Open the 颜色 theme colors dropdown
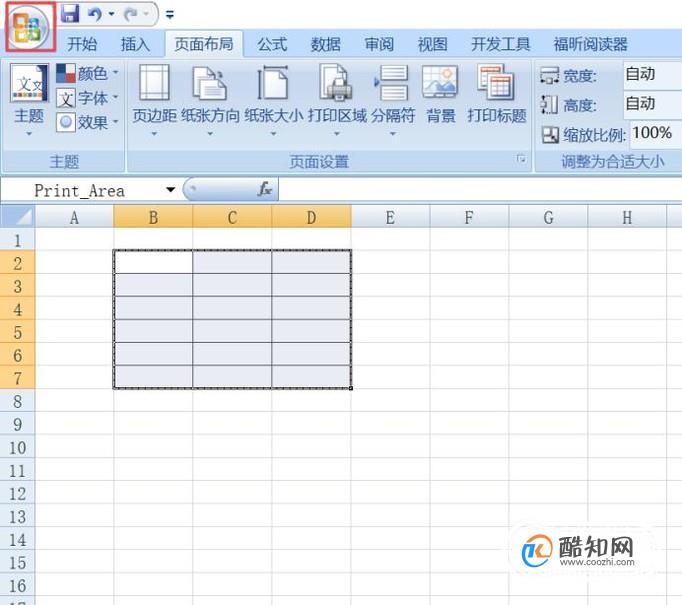The width and height of the screenshot is (682, 605). (87, 73)
